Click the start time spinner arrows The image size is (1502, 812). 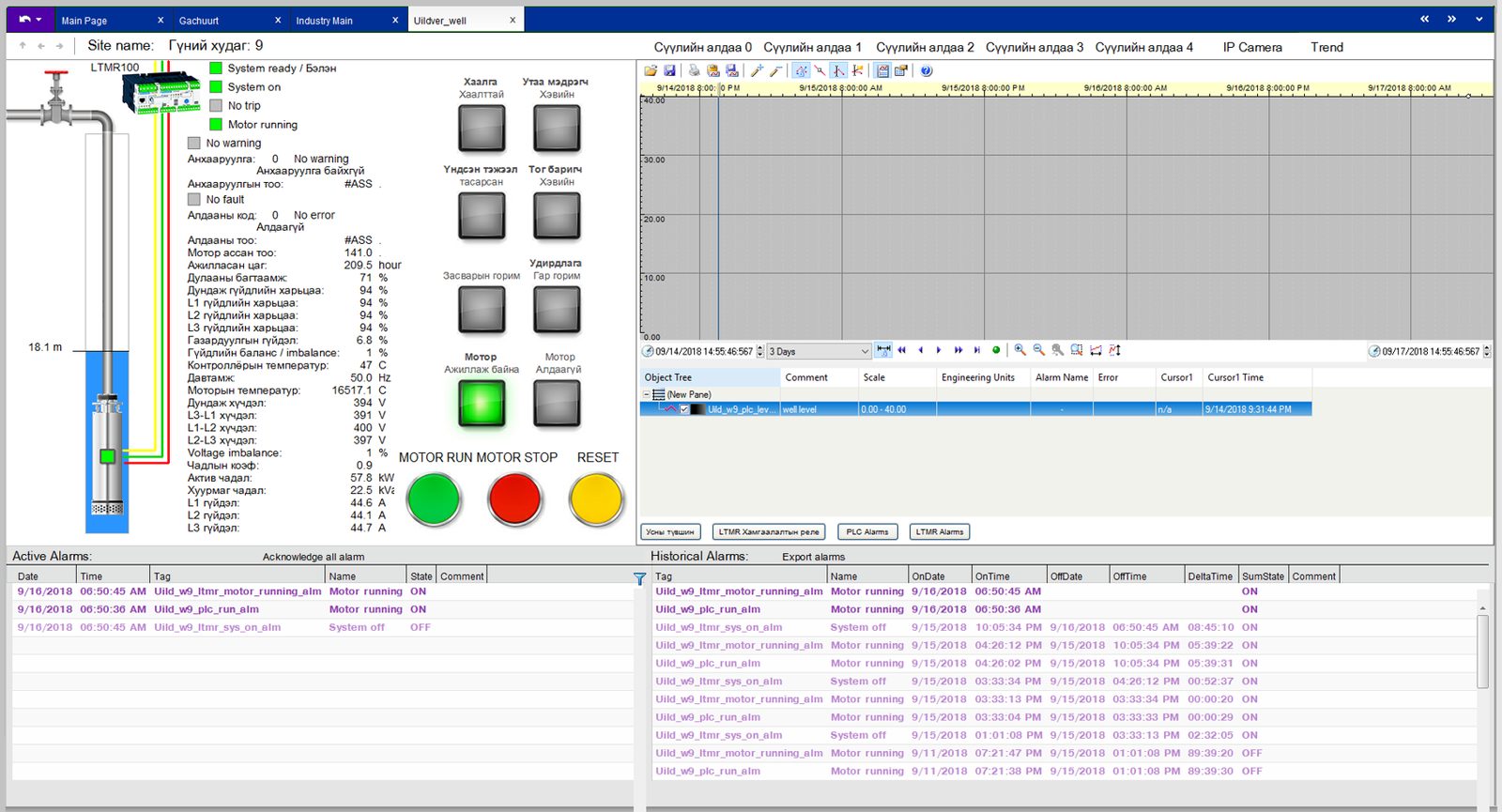760,351
